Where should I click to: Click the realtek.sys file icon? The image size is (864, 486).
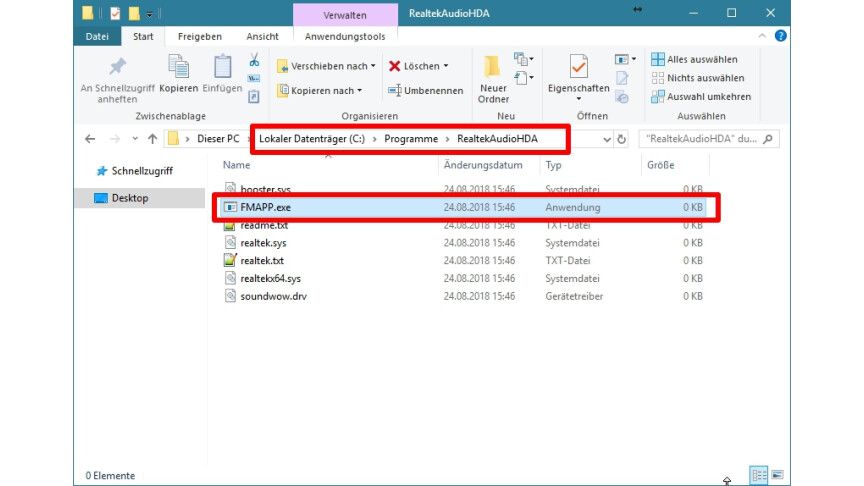coord(230,242)
